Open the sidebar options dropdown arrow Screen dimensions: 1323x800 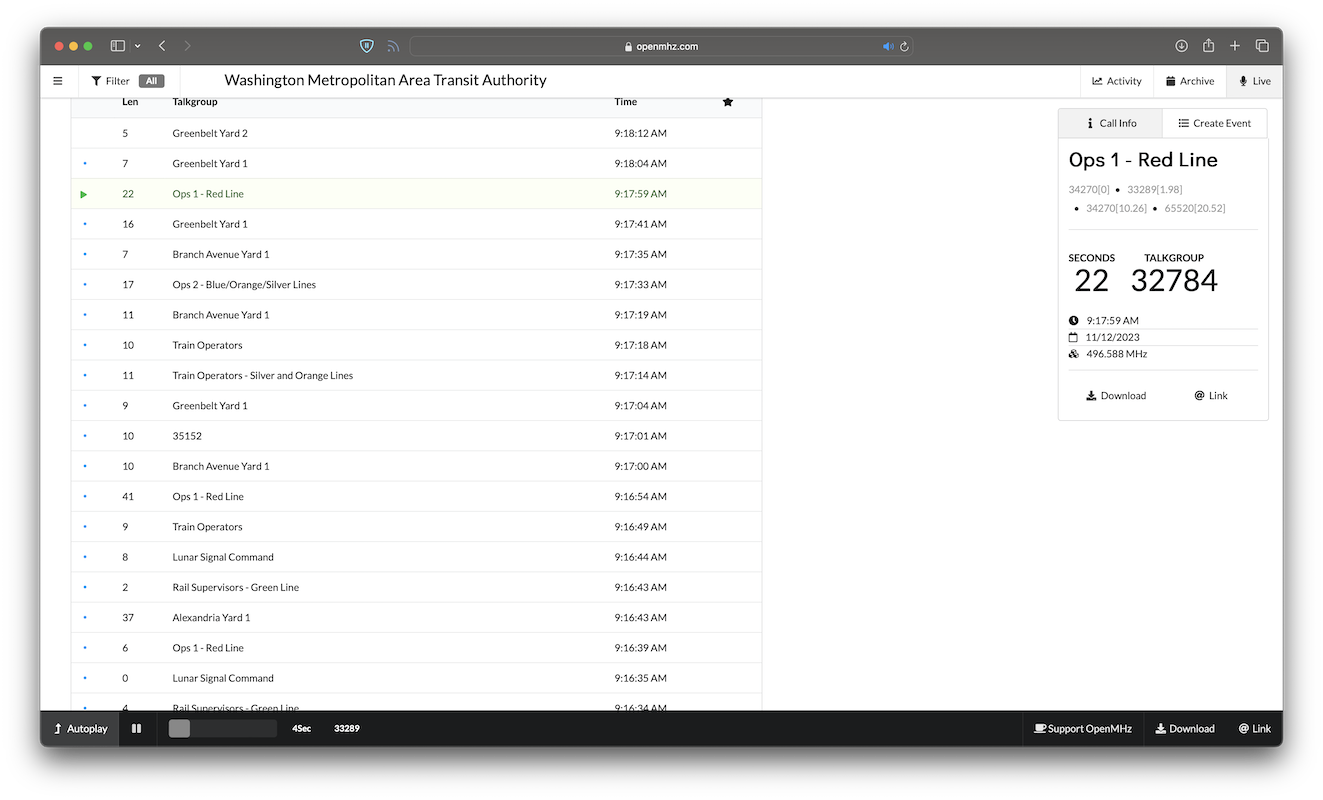(137, 46)
